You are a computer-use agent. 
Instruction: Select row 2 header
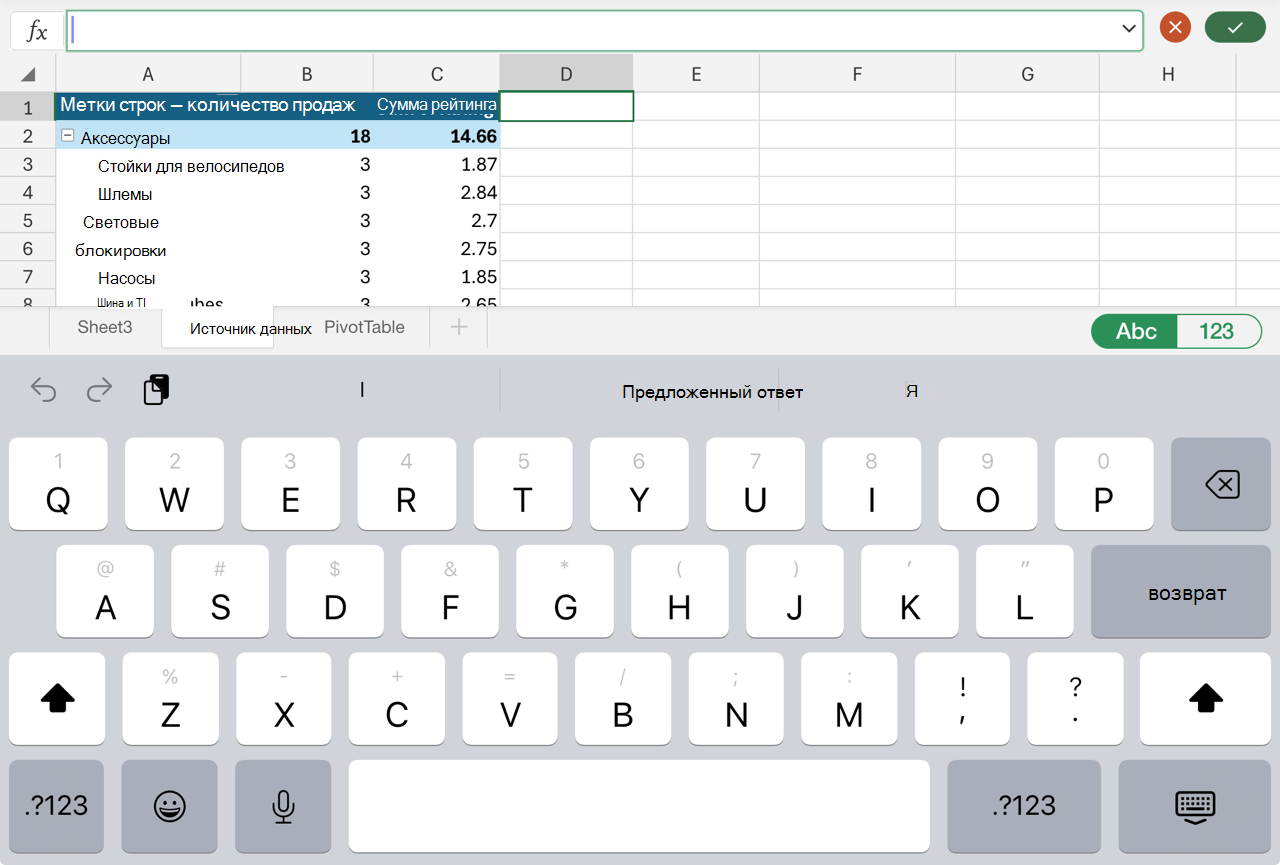(28, 136)
